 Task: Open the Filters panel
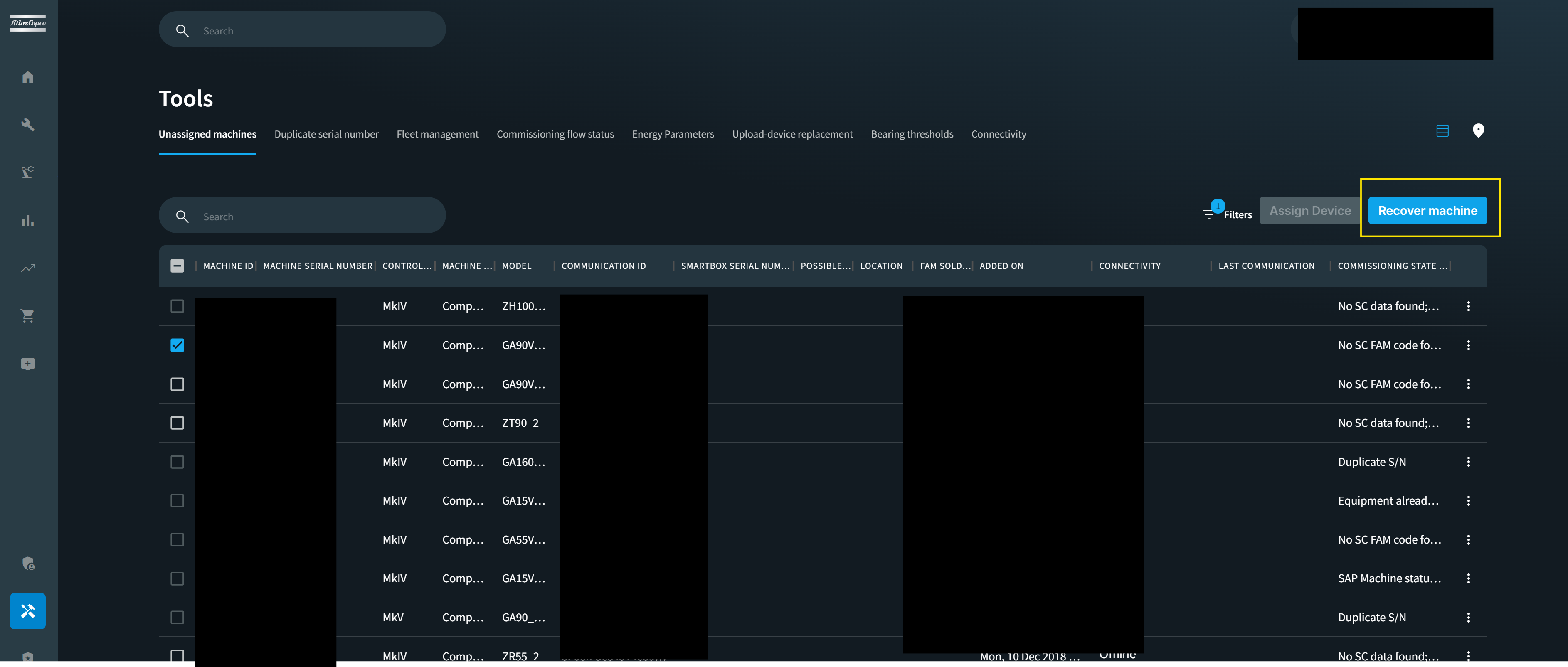click(1227, 214)
